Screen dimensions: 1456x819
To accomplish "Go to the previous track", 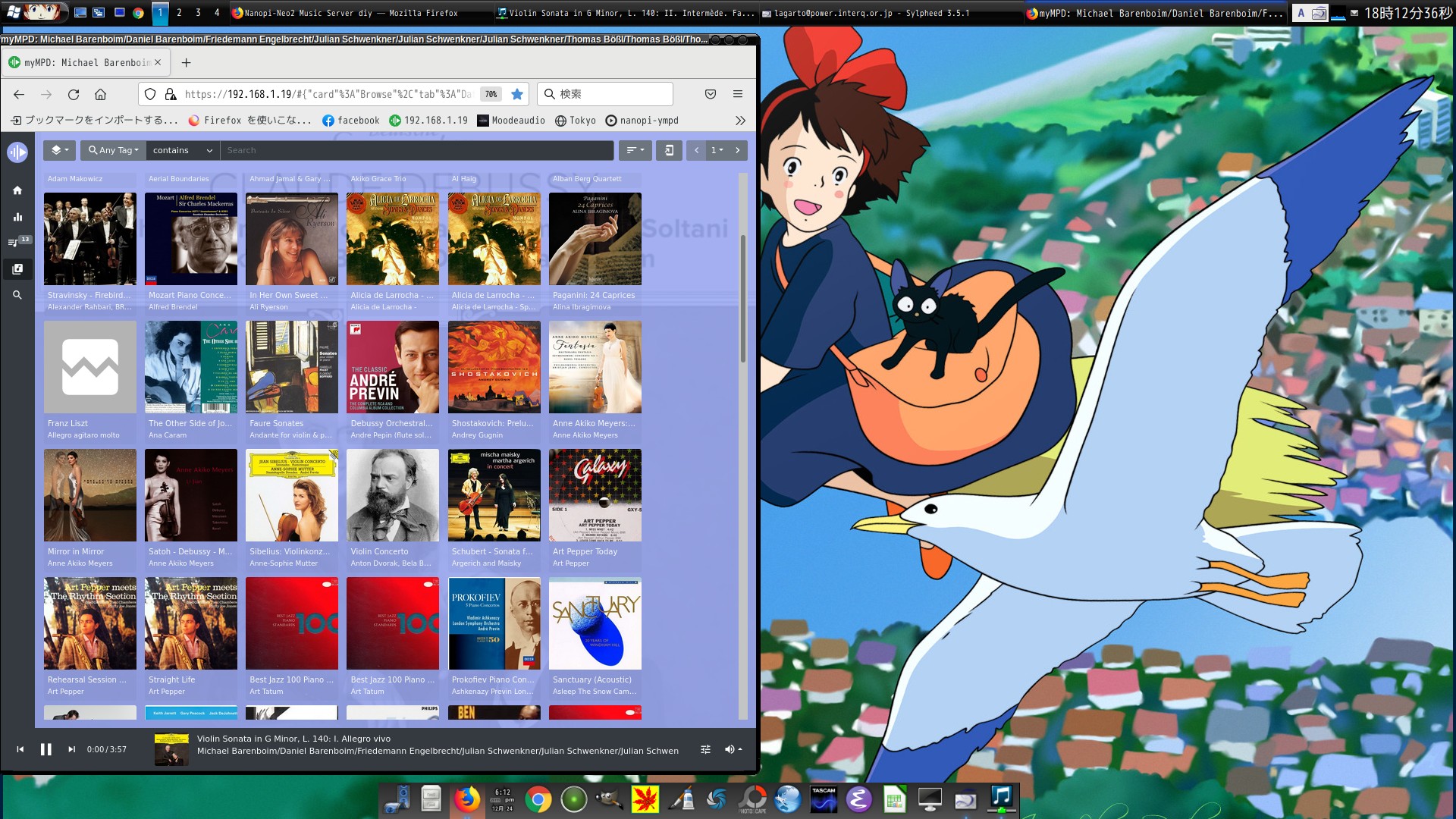I will pos(20,749).
